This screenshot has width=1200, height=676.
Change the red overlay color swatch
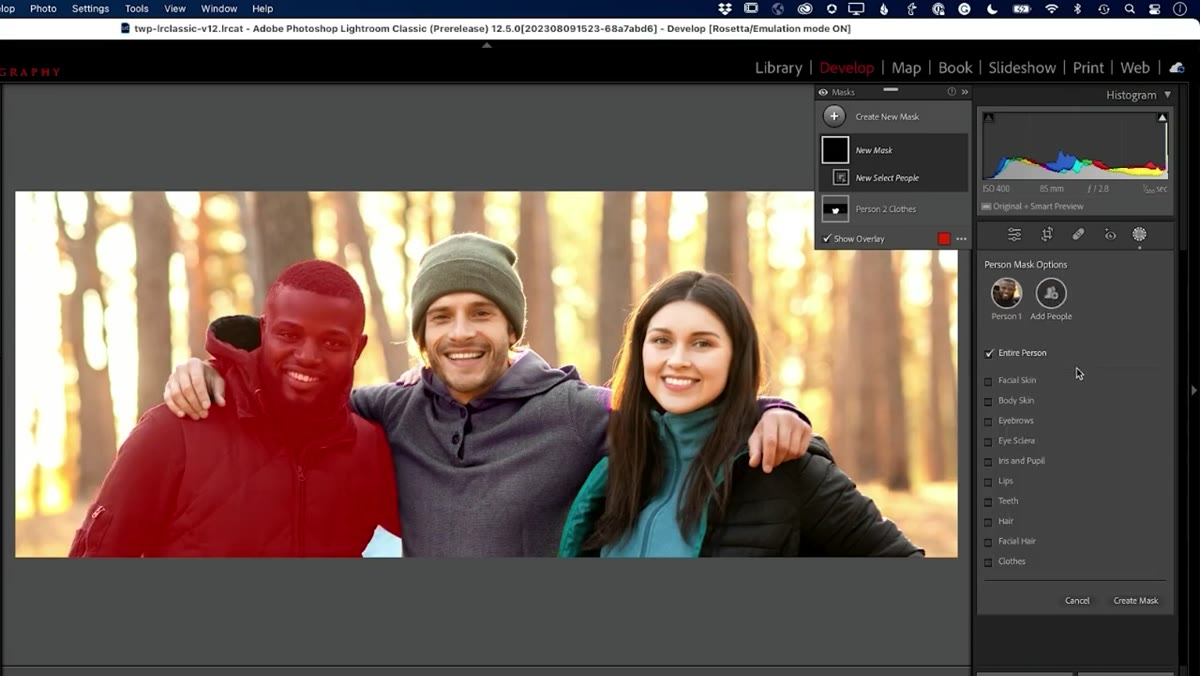point(944,239)
